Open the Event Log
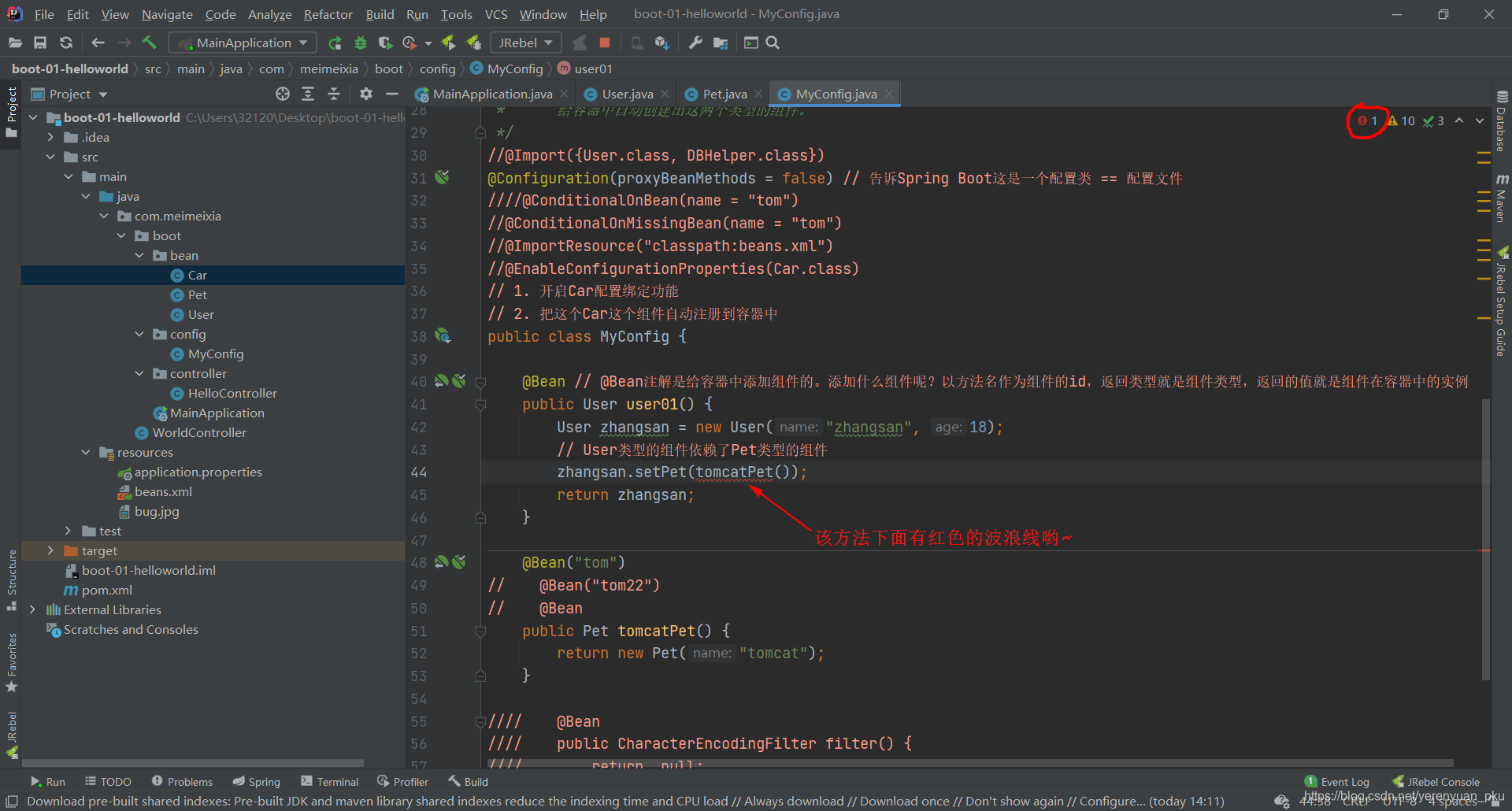This screenshot has width=1512, height=811. tap(1336, 781)
